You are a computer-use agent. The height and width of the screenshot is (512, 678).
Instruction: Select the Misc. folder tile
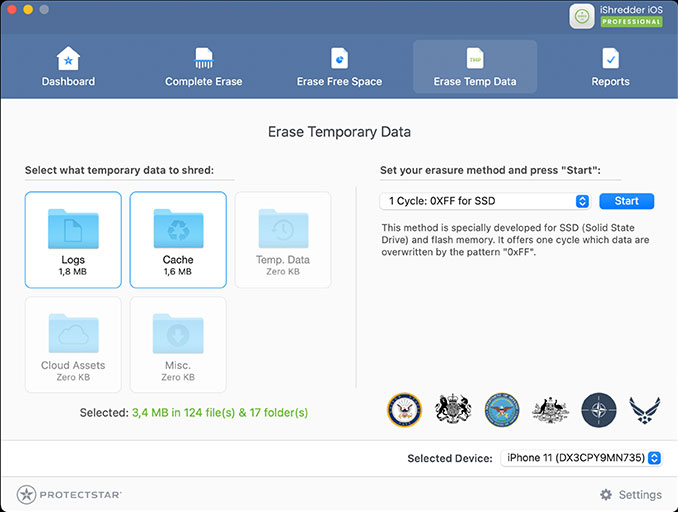pyautogui.click(x=178, y=344)
